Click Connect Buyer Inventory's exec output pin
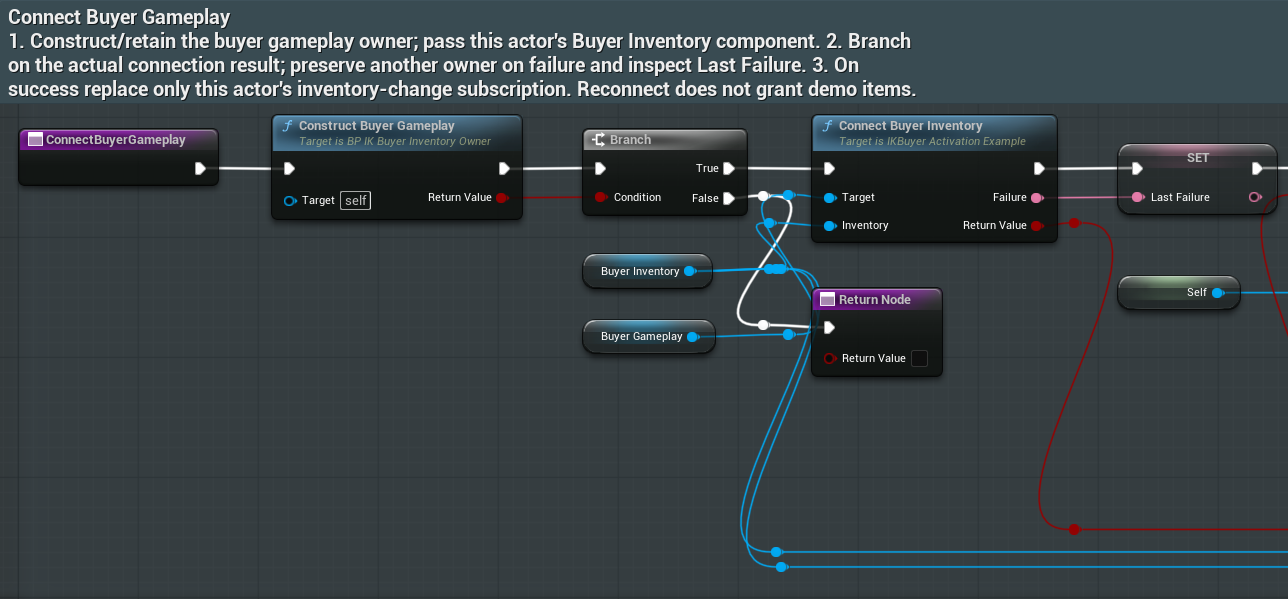This screenshot has height=599, width=1288. tap(1039, 168)
